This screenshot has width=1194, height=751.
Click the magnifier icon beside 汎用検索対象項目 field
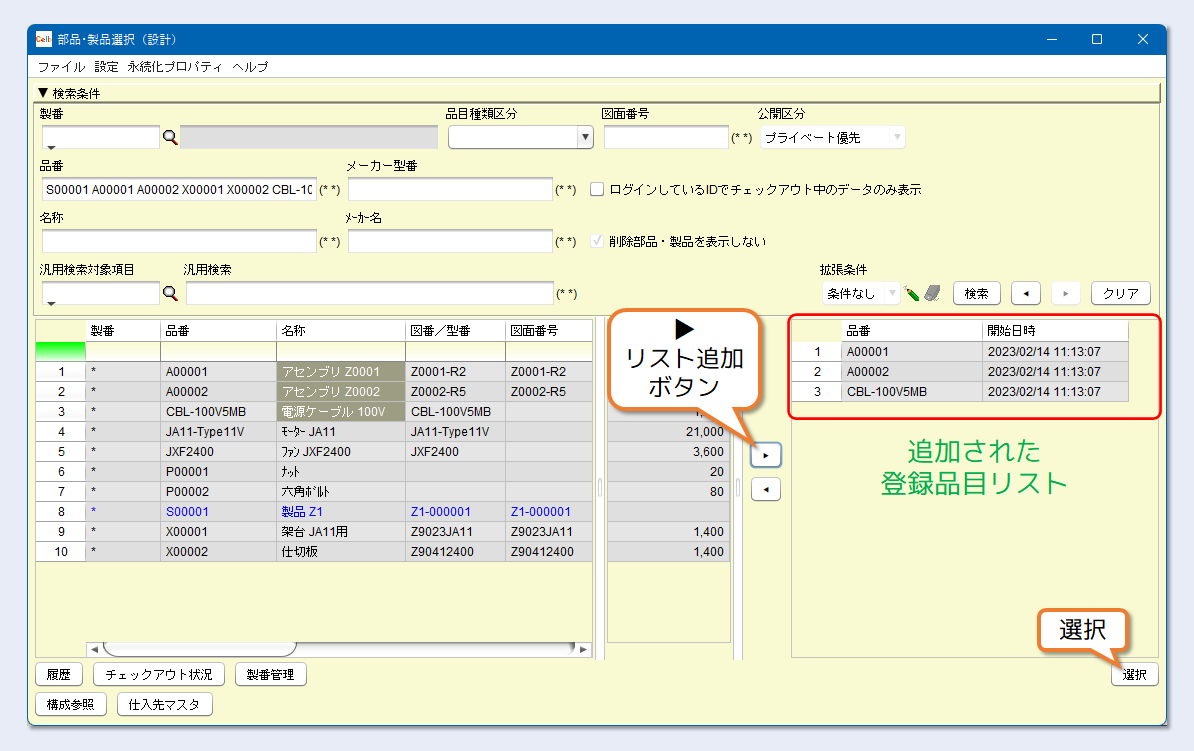pyautogui.click(x=171, y=293)
